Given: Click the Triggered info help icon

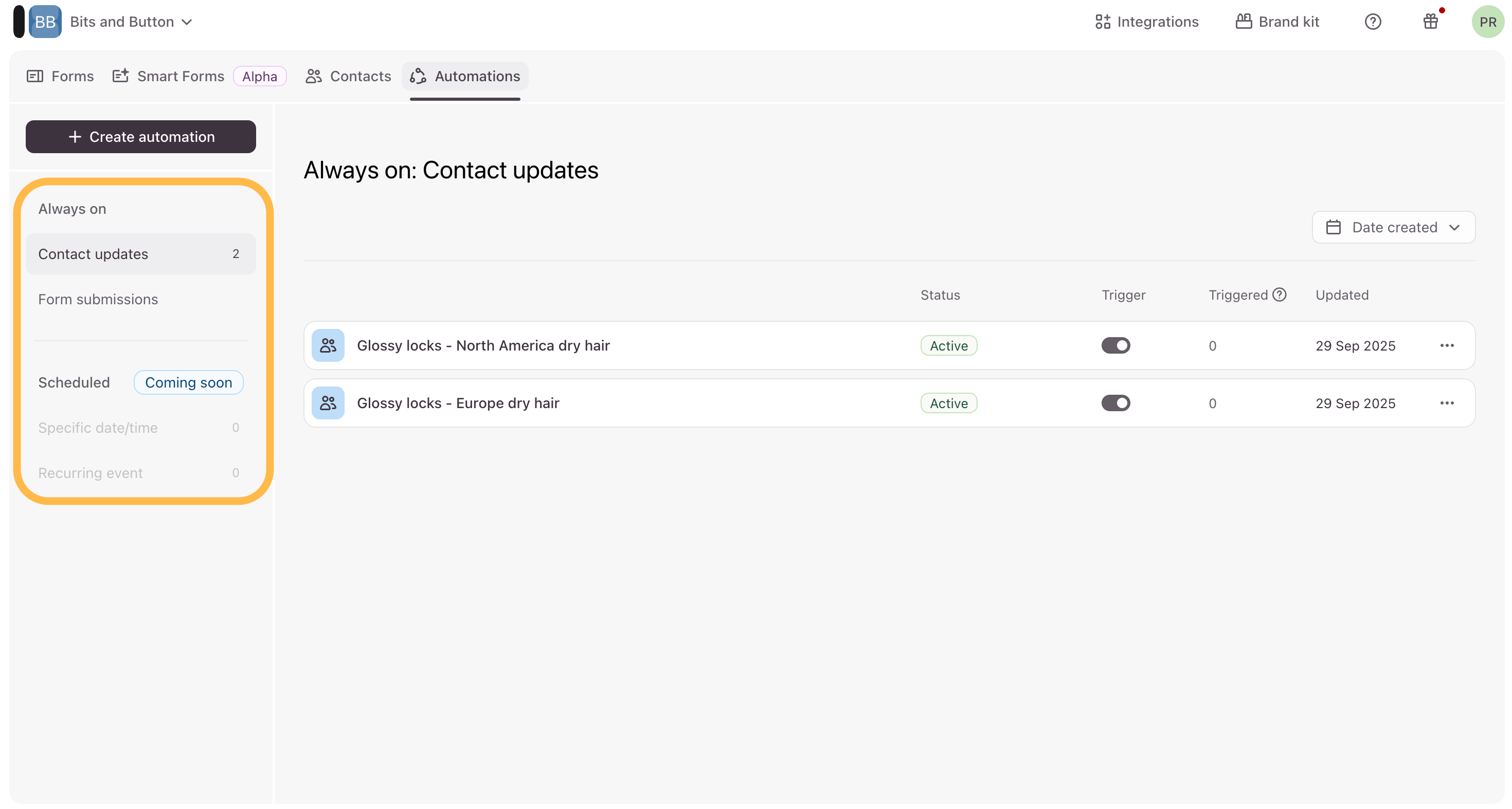Looking at the screenshot, I should [1280, 295].
